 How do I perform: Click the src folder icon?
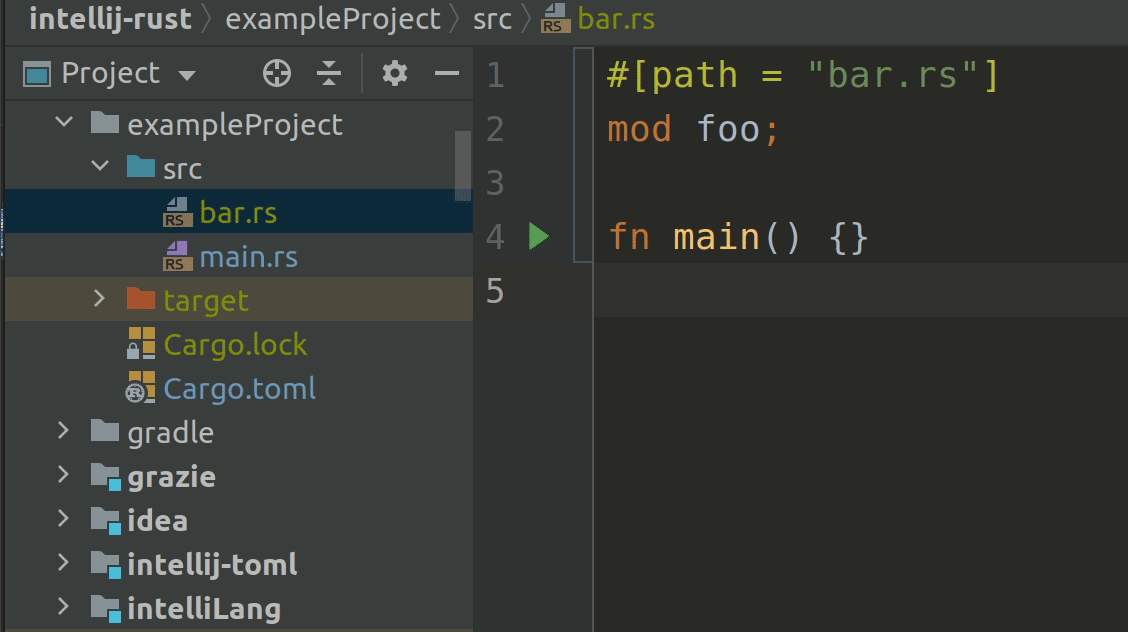pos(141,167)
